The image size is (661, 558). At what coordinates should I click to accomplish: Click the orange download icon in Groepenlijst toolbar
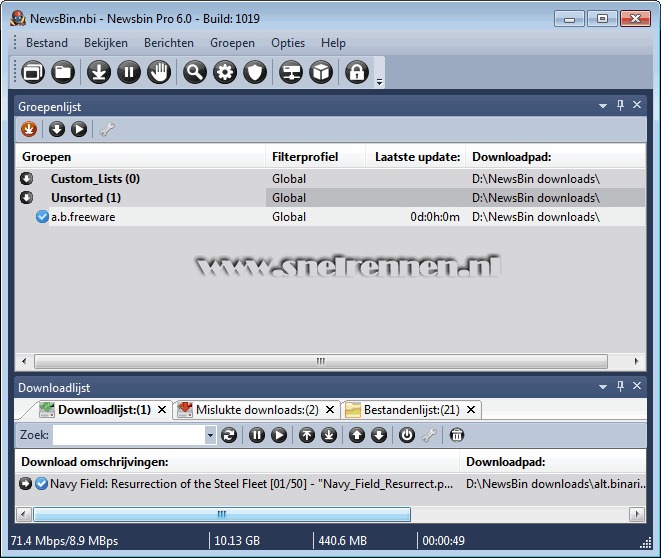[x=29, y=129]
